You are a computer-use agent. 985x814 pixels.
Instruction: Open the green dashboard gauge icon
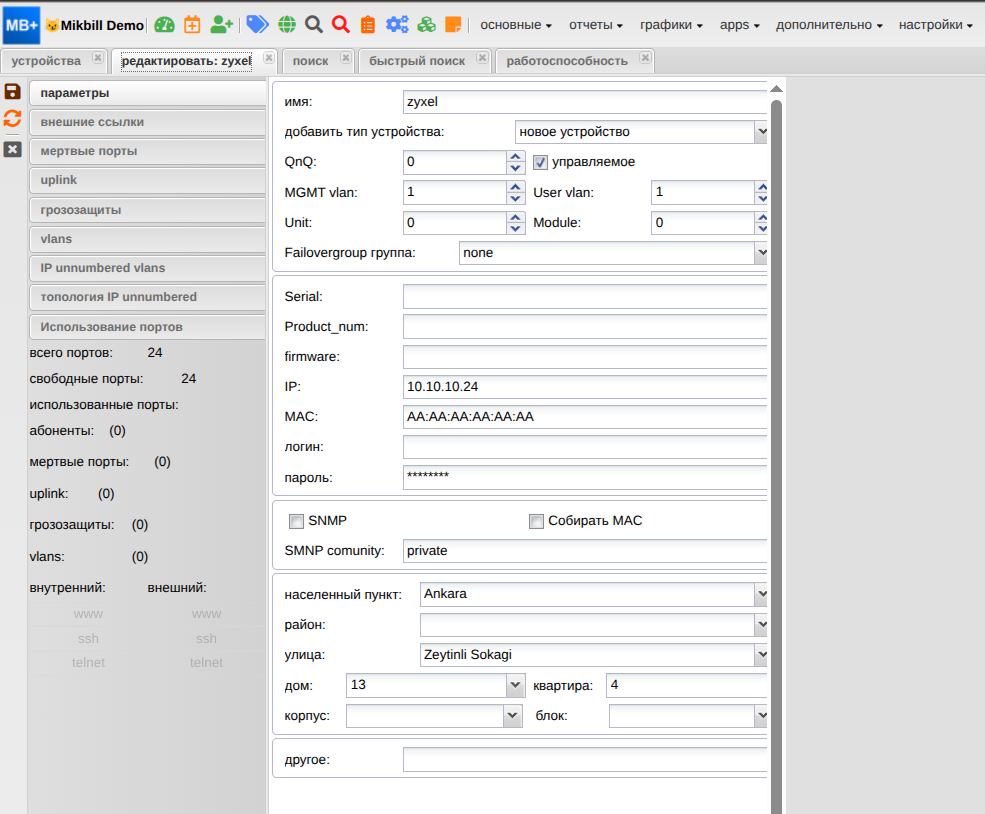[x=165, y=24]
